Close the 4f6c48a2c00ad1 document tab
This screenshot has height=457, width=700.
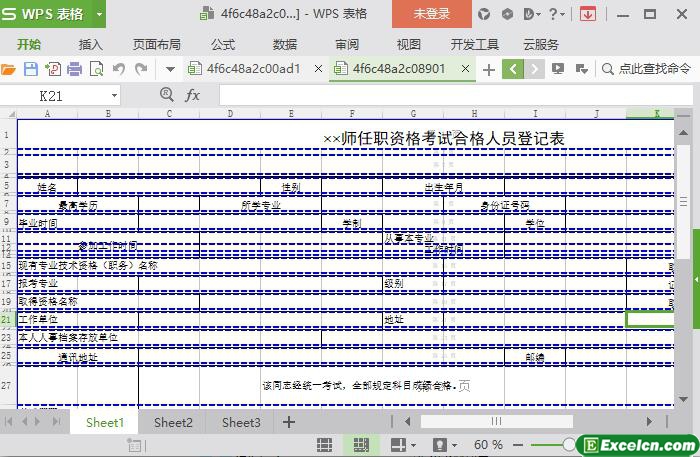point(318,69)
